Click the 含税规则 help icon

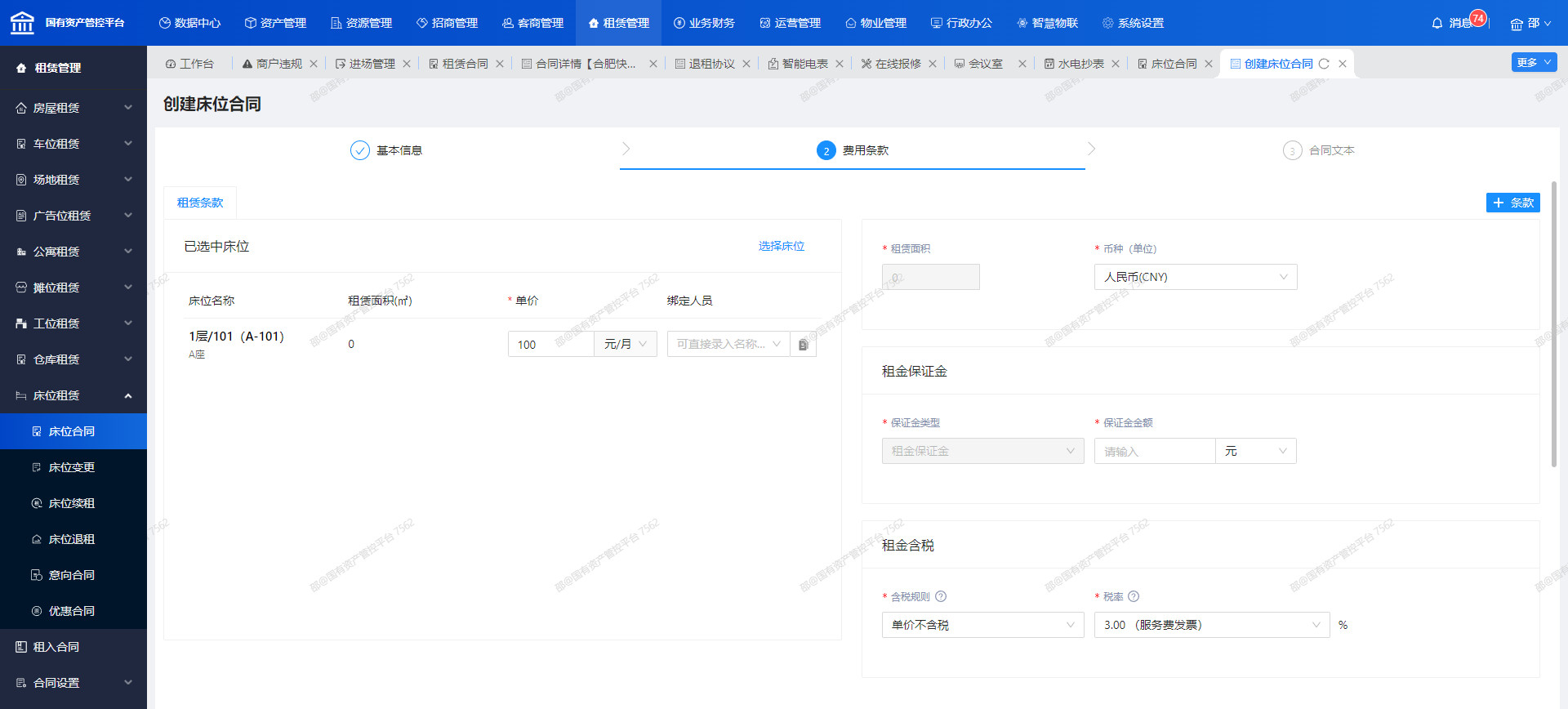[941, 596]
